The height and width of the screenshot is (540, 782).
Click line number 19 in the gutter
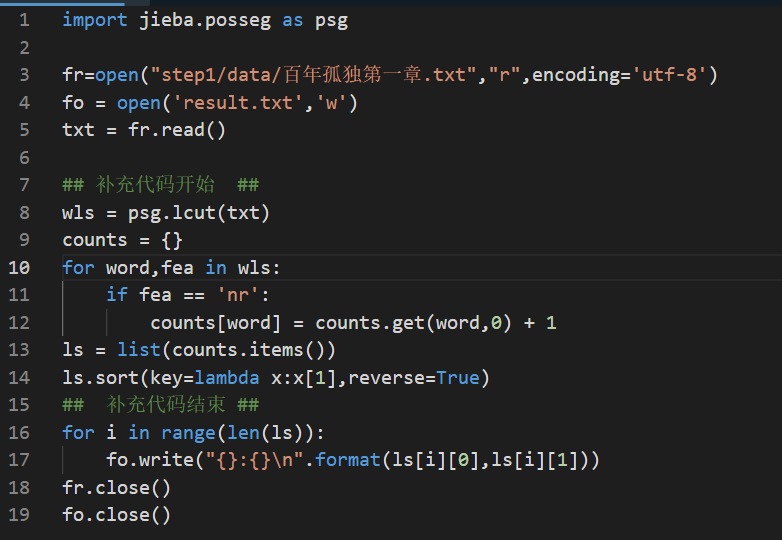pyautogui.click(x=19, y=514)
